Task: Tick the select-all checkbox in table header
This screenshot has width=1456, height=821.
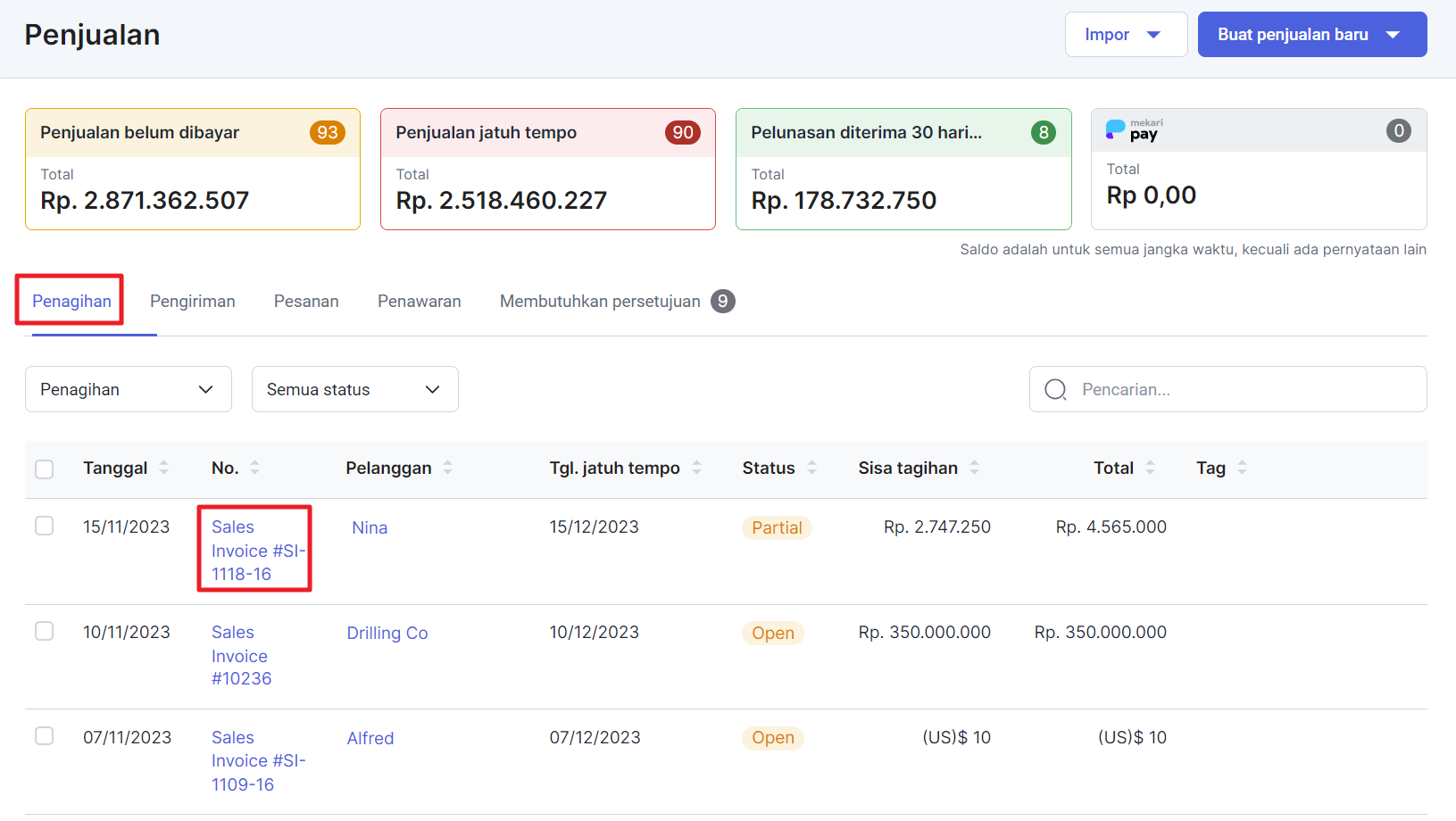Action: (45, 469)
